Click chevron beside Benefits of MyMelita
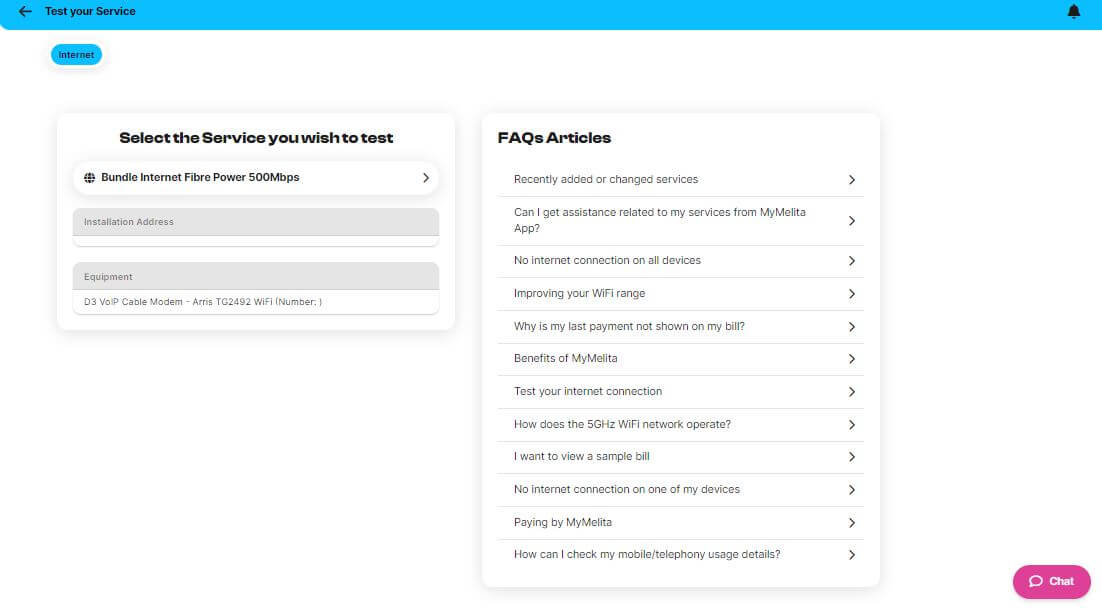The image size is (1102, 609). click(x=851, y=359)
